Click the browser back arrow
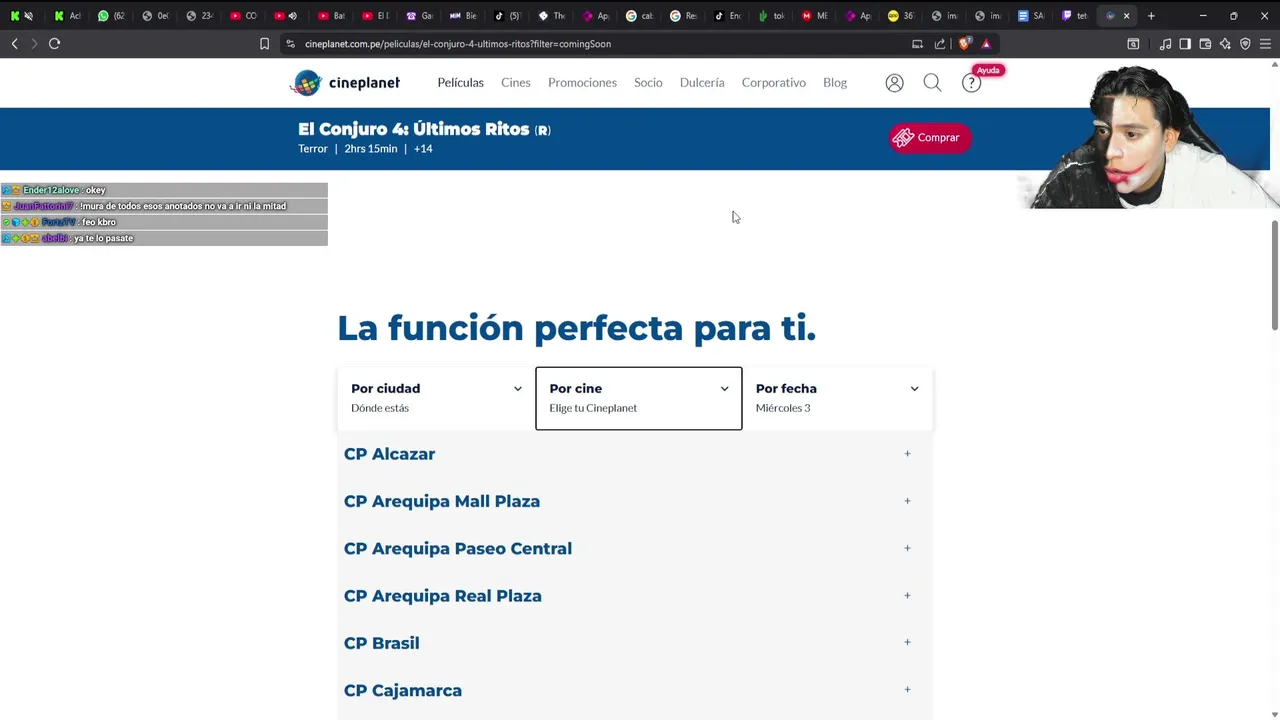 (x=14, y=44)
